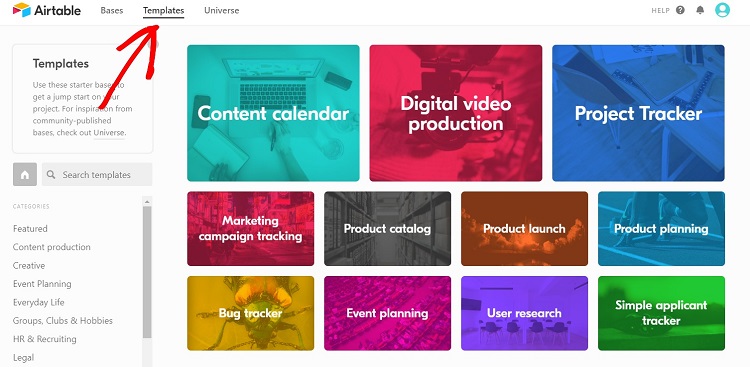The image size is (750, 367).
Task: Click the home icon beside template search
Action: pos(25,175)
